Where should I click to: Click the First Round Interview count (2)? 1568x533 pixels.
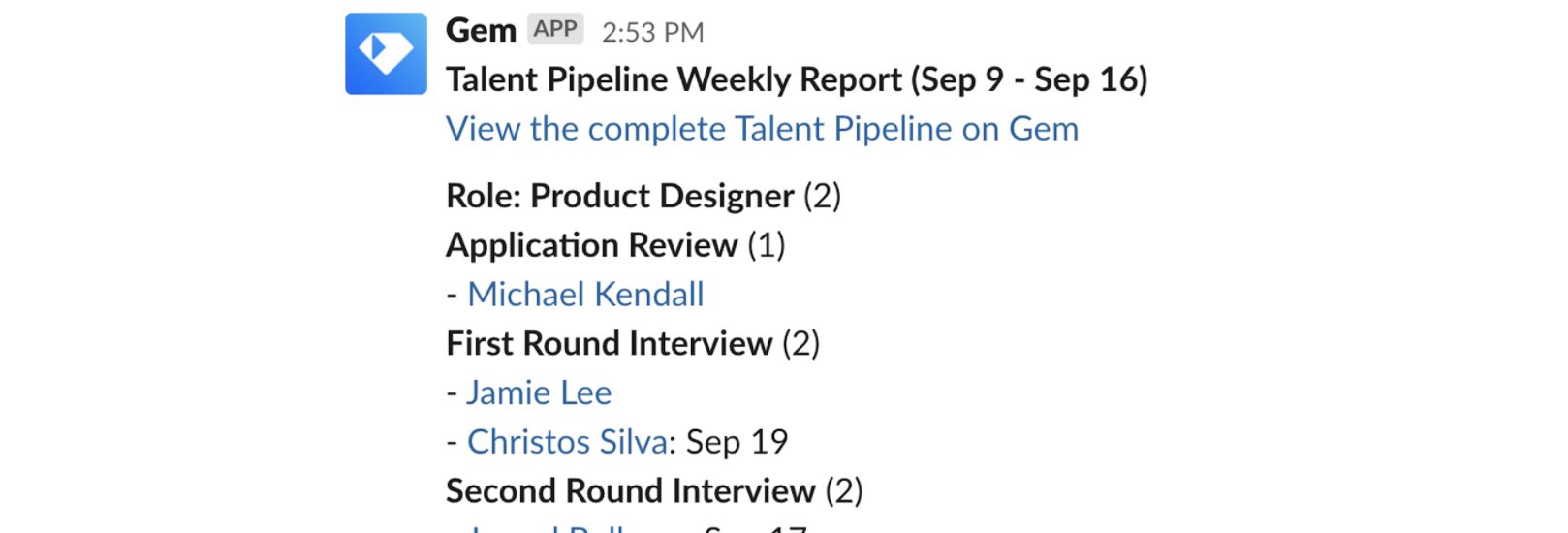coord(800,343)
